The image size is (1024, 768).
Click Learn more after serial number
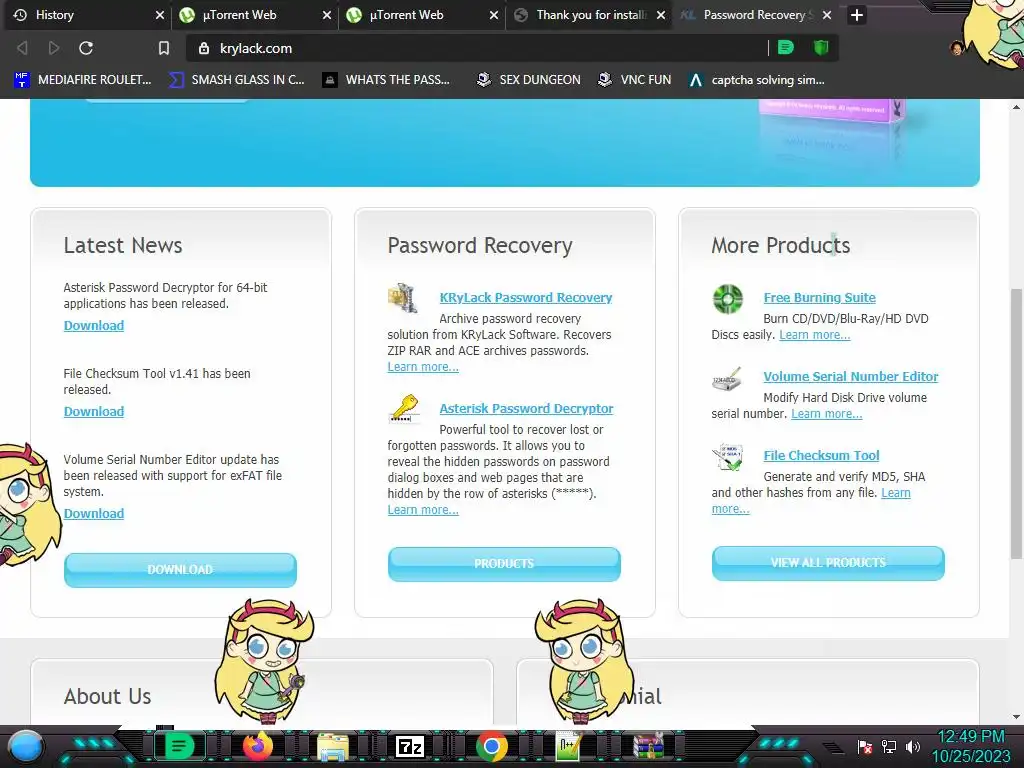pyautogui.click(x=827, y=413)
